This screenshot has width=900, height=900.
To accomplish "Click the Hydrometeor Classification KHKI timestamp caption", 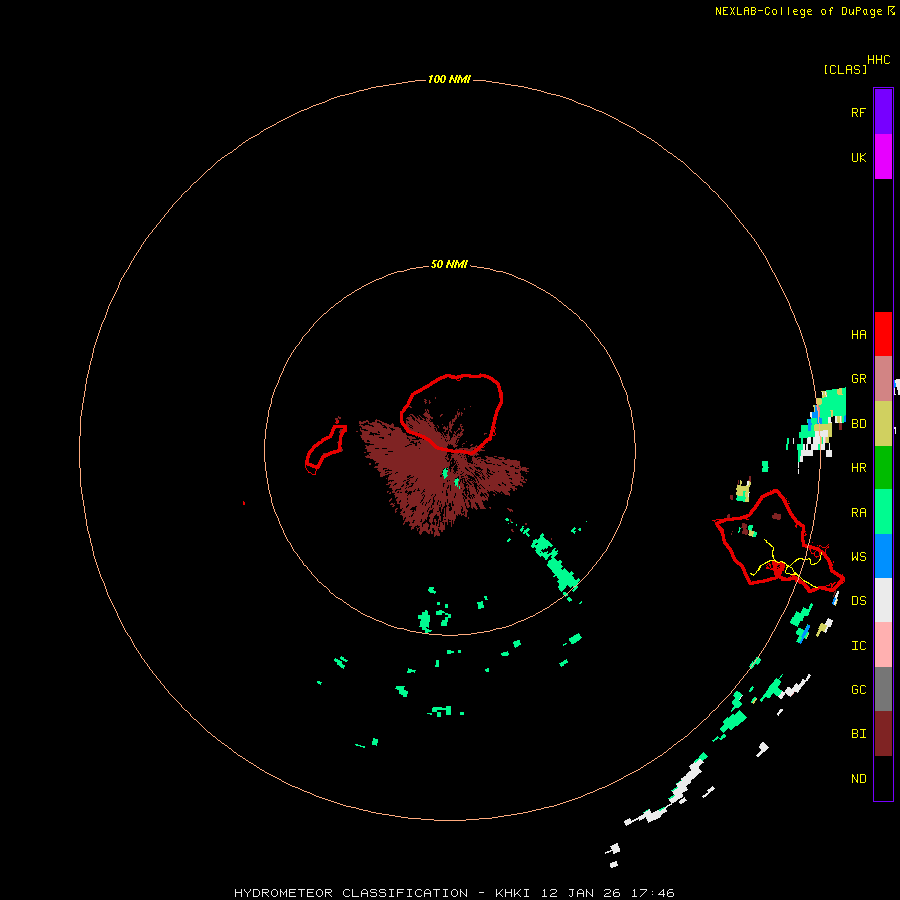I will click(x=454, y=893).
